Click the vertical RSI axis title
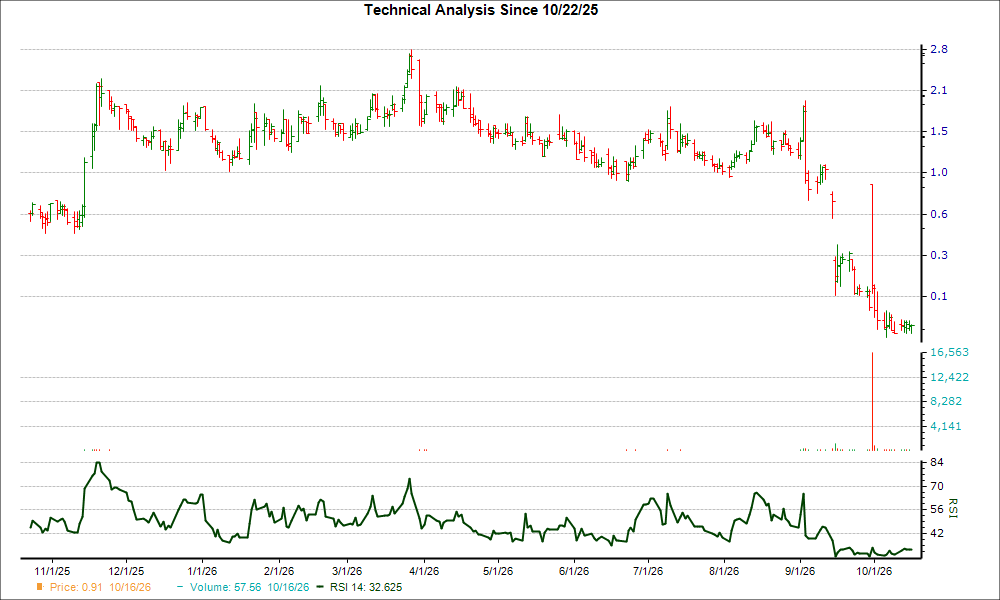1000x600 pixels. tap(953, 508)
